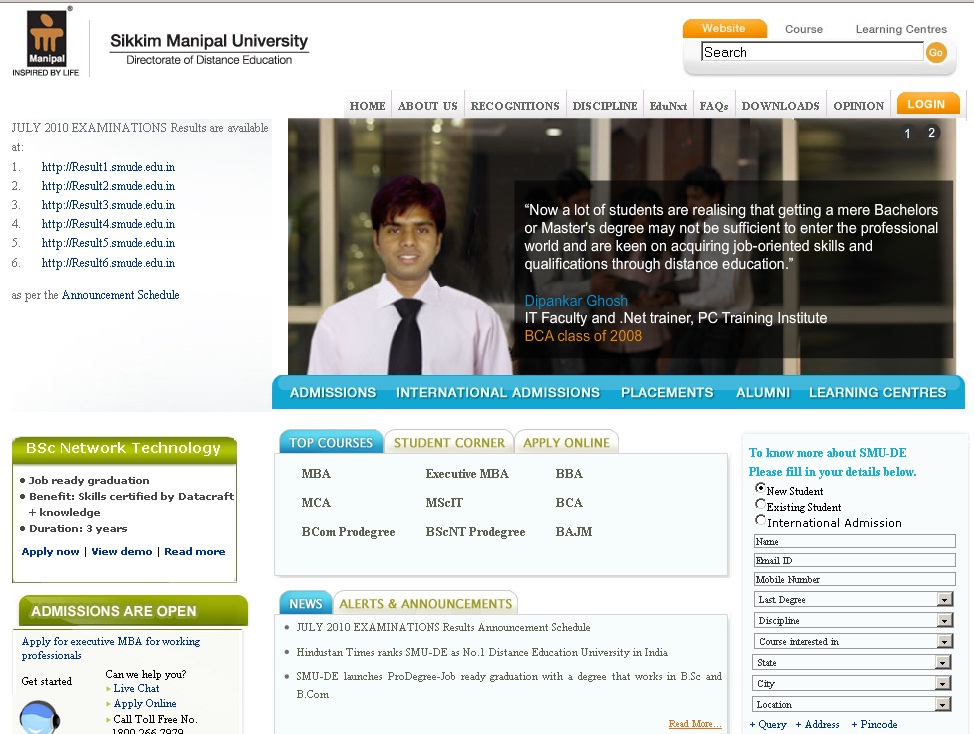The height and width of the screenshot is (734, 974).
Task: Open the City dropdown
Action: click(852, 684)
